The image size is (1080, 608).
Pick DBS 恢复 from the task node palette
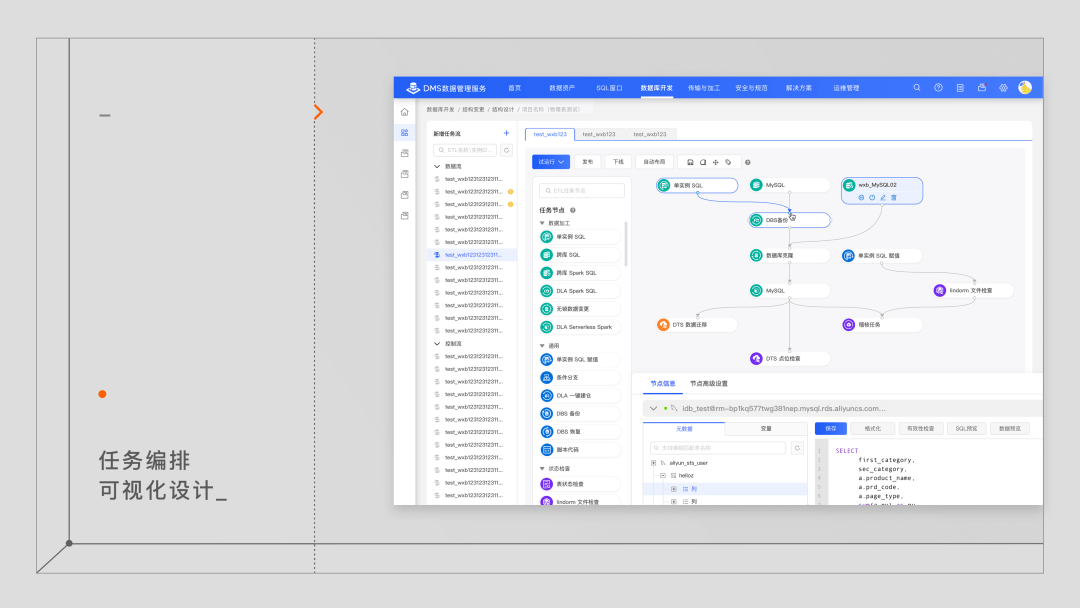[579, 432]
